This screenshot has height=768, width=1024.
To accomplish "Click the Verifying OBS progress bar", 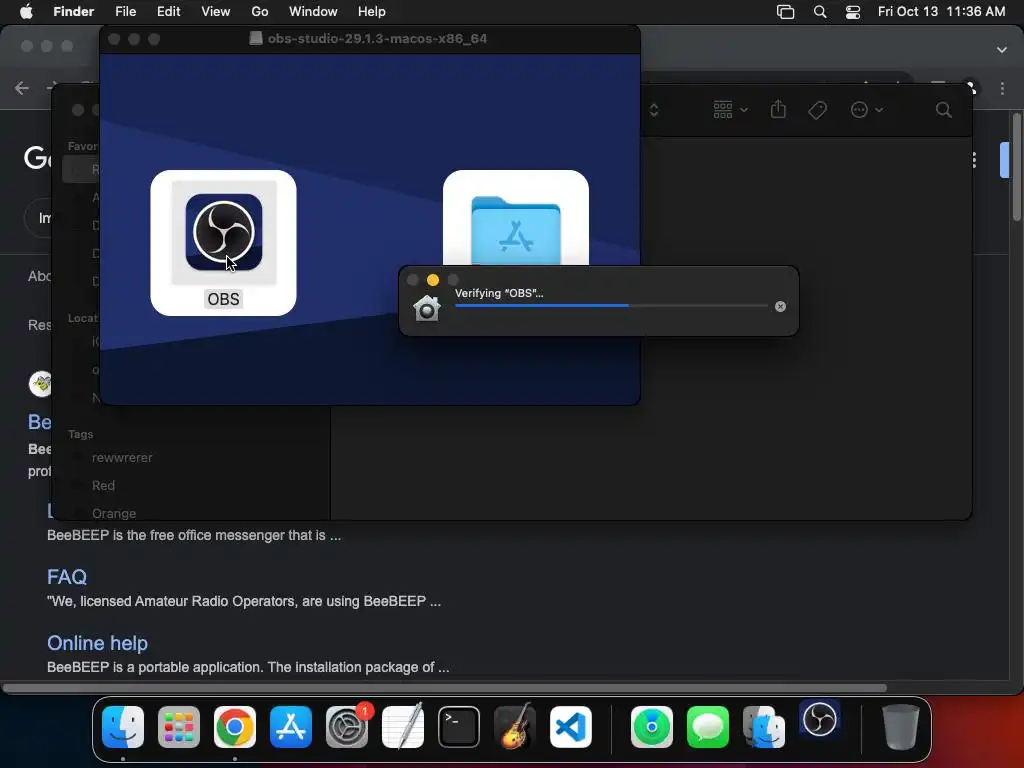I will pyautogui.click(x=611, y=306).
